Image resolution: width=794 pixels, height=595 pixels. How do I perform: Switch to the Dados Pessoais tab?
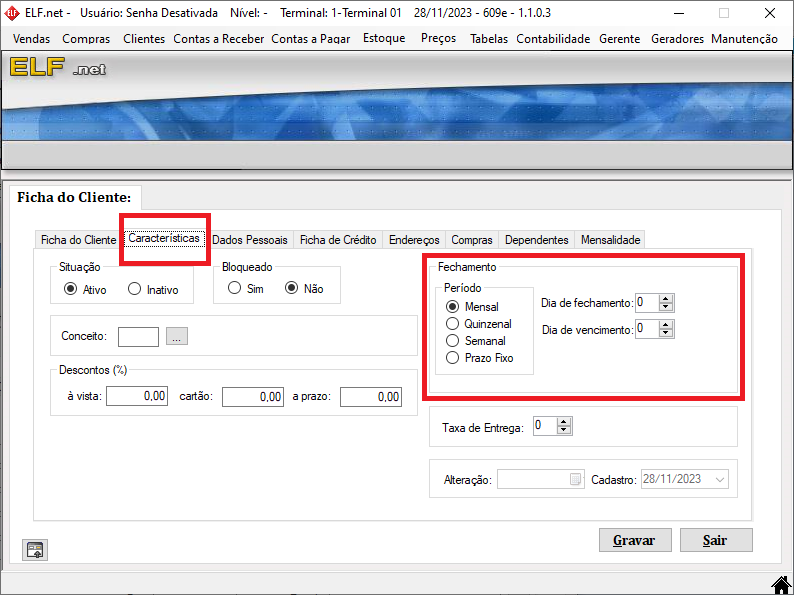250,240
